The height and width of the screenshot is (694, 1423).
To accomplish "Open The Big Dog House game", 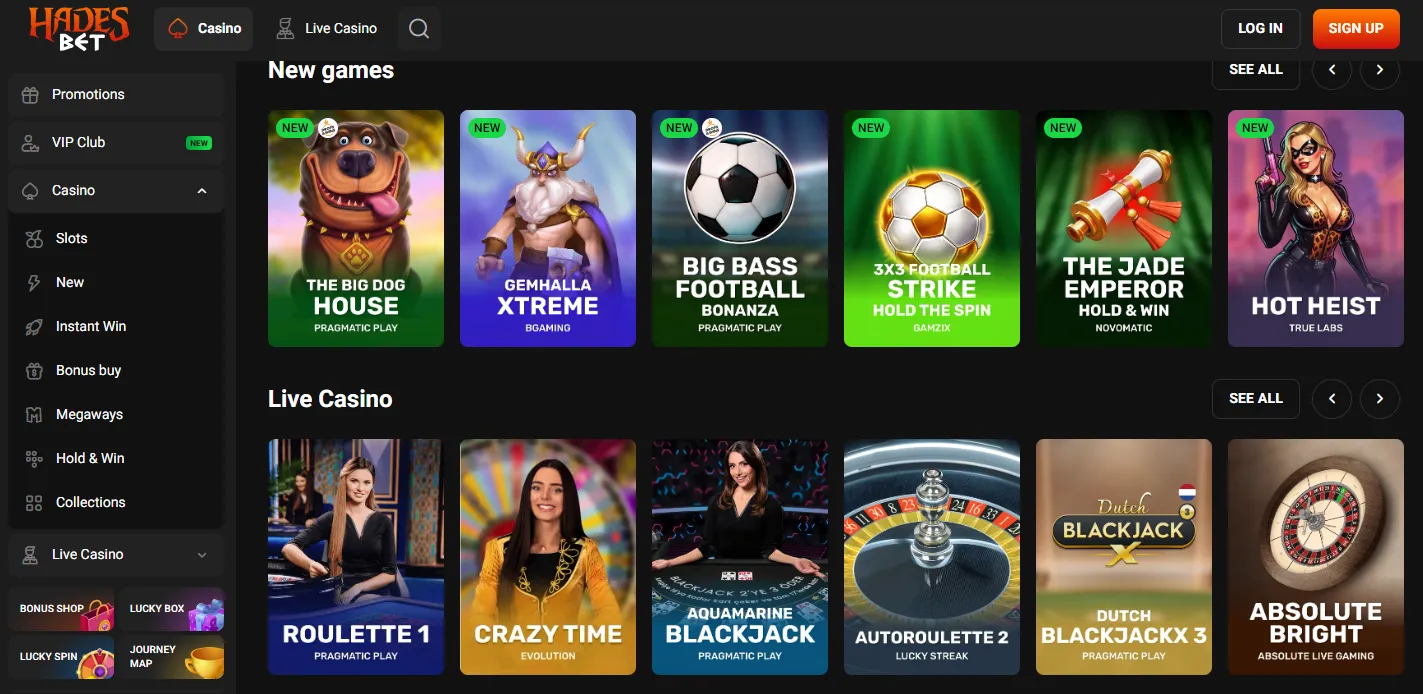I will (x=356, y=228).
